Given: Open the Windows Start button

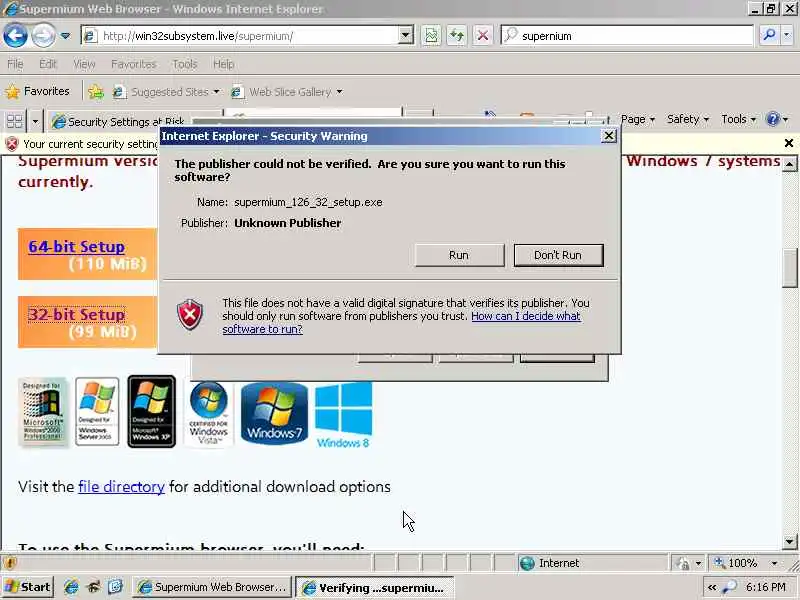Looking at the screenshot, I should click(28, 587).
